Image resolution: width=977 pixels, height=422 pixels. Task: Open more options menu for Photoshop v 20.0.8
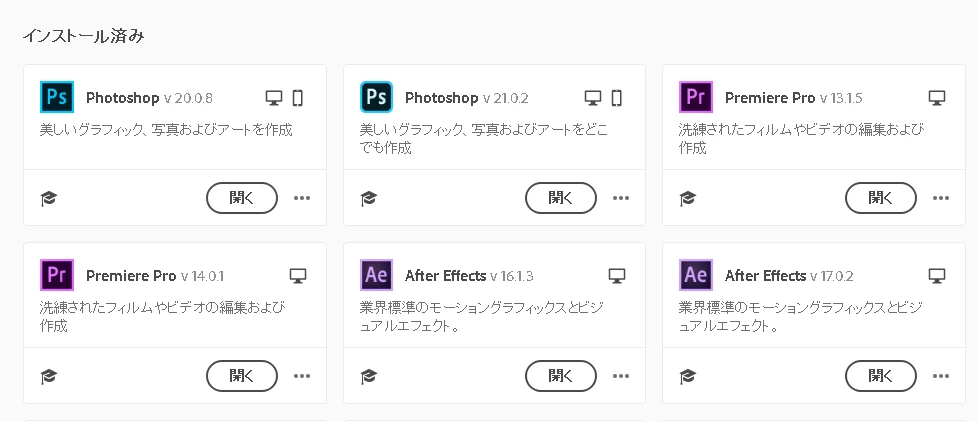click(x=302, y=198)
